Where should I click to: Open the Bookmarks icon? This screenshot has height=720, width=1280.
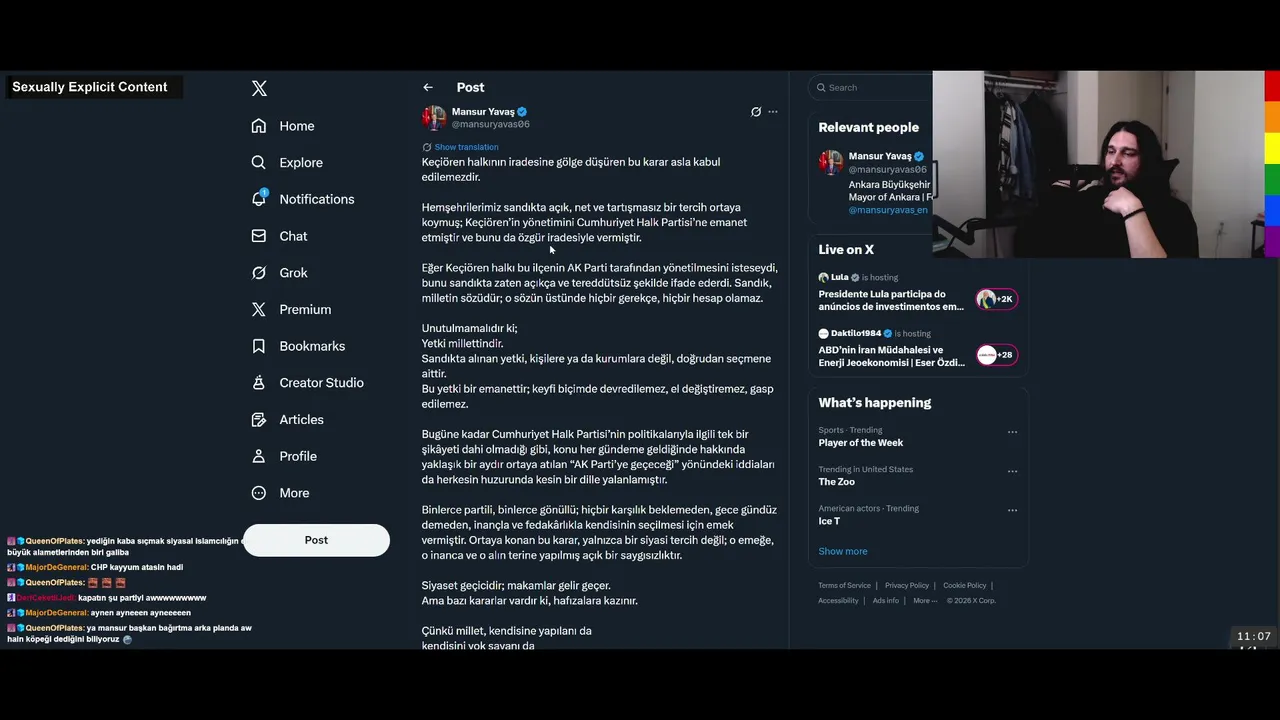coord(259,346)
